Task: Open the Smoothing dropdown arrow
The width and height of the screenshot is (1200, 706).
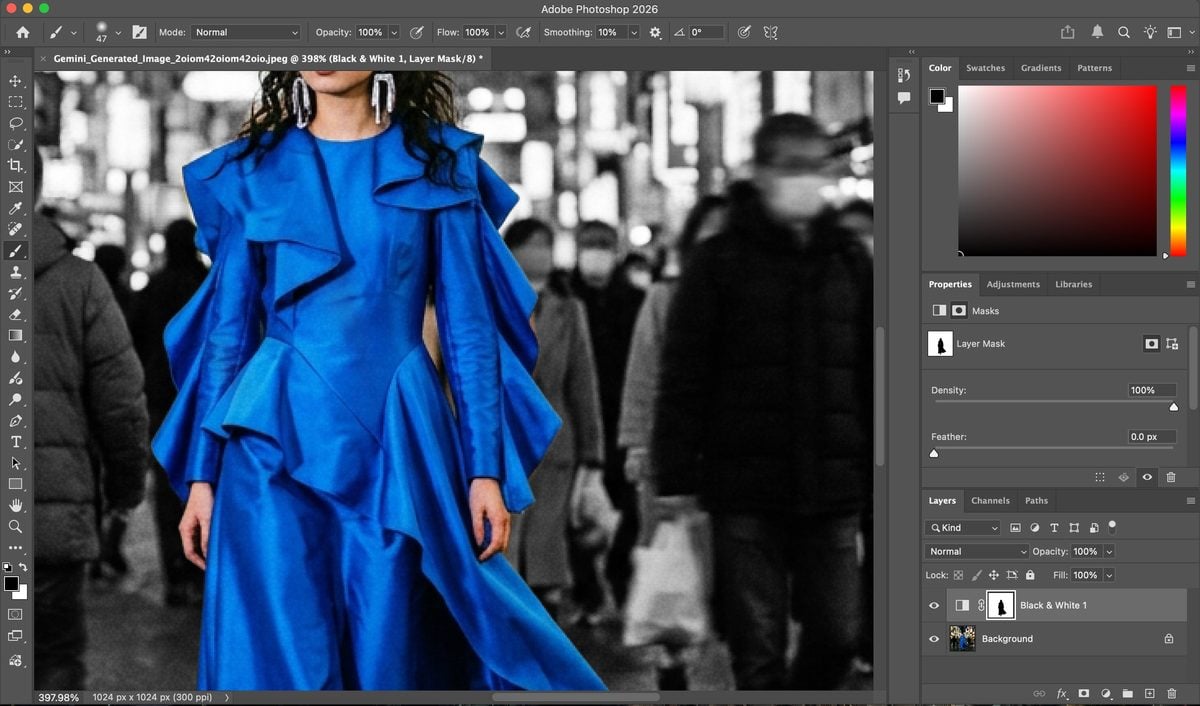Action: tap(633, 32)
